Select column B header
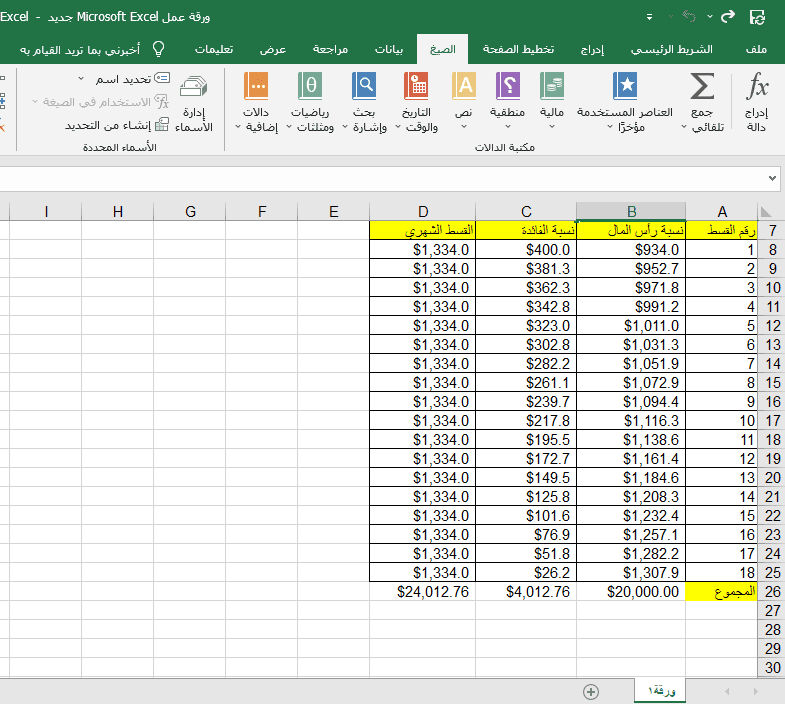This screenshot has width=785, height=704. tap(631, 211)
